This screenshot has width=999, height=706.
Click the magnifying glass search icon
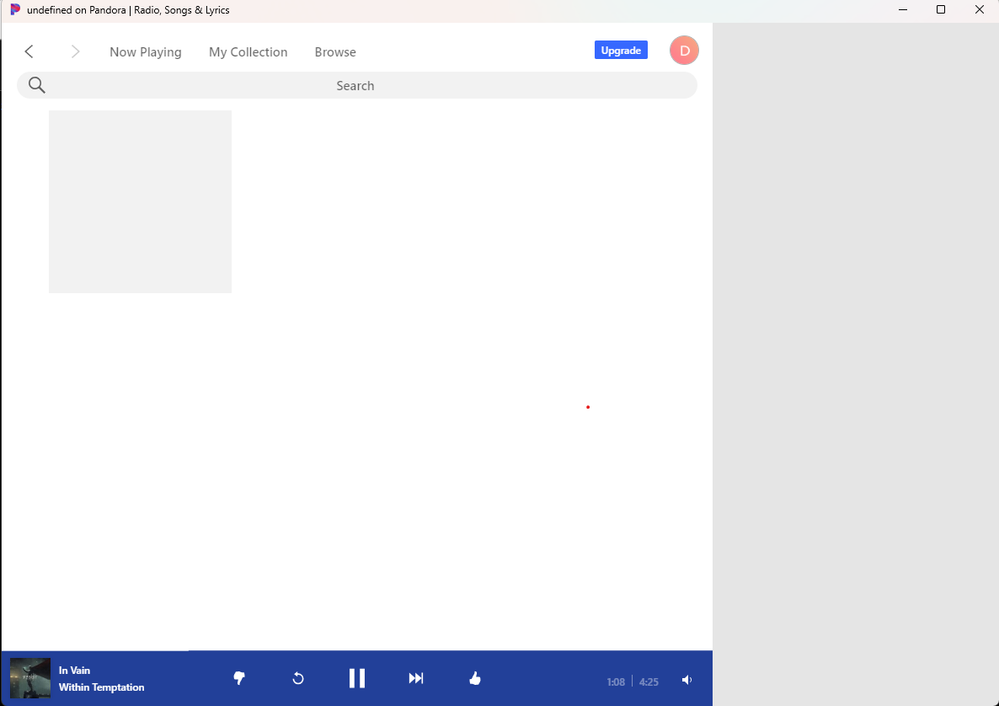37,85
